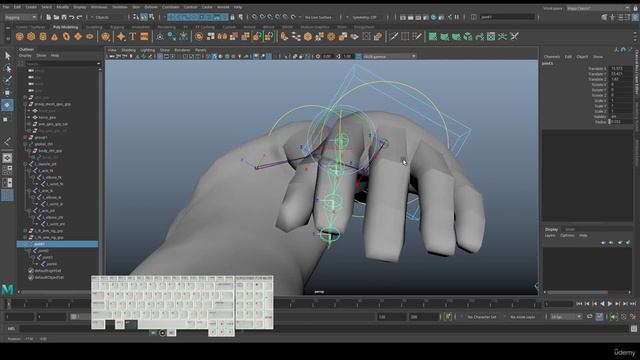Click the Open Scene folder icon
The height and width of the screenshot is (360, 640).
56,17
